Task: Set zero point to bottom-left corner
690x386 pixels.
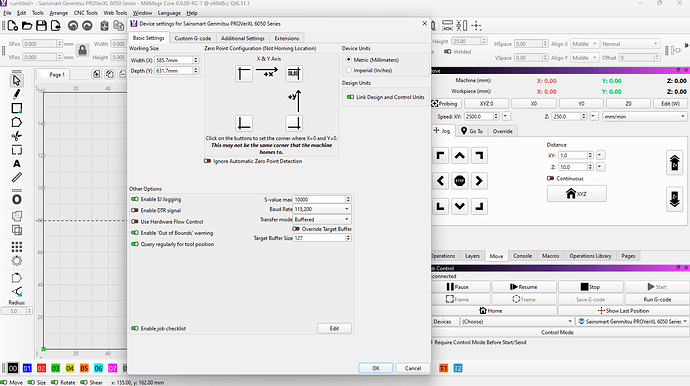Action: coord(244,123)
